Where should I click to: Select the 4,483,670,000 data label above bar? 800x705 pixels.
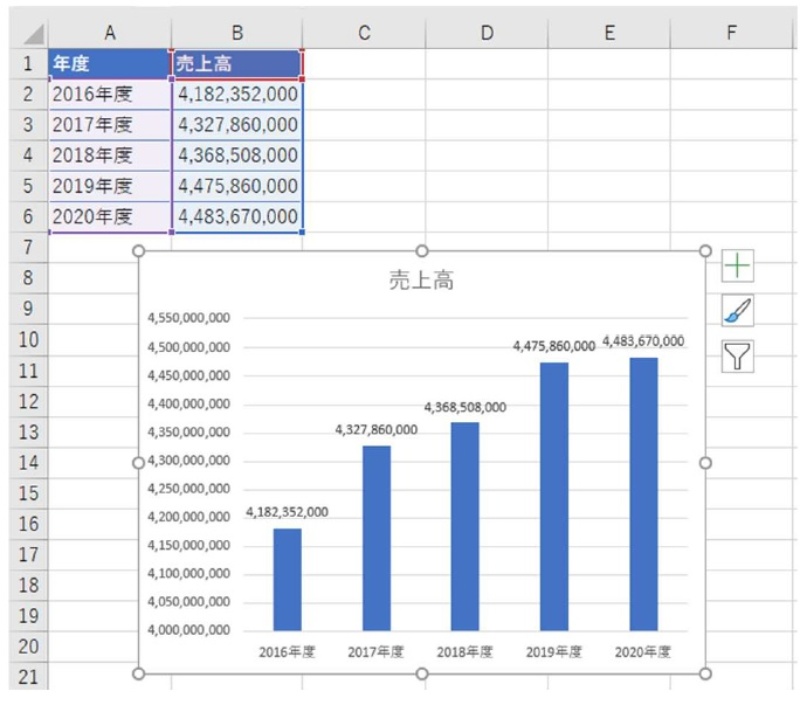(x=643, y=341)
